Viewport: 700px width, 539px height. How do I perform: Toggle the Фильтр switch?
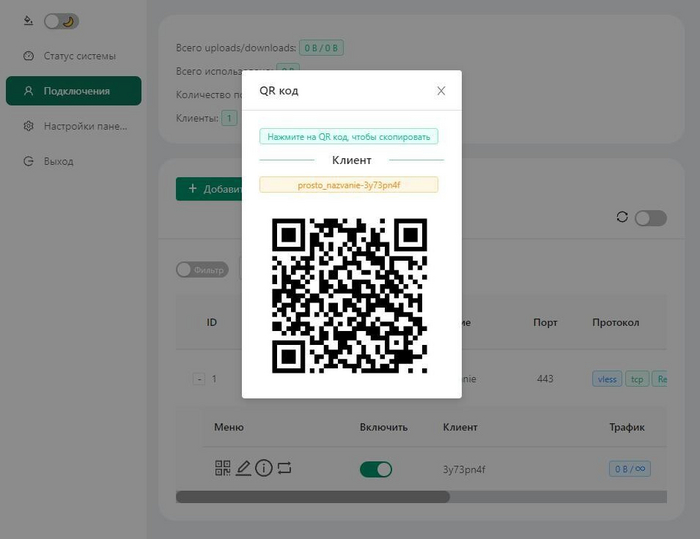pyautogui.click(x=202, y=270)
